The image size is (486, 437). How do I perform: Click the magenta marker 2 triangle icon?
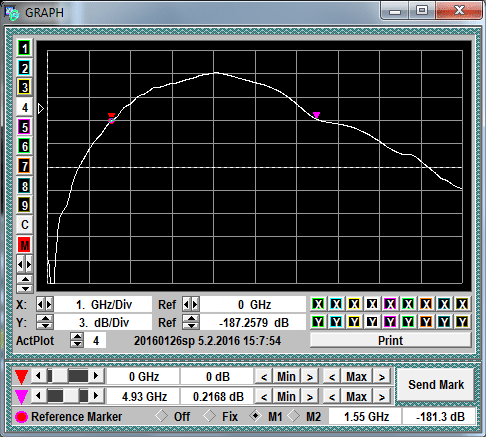[x=21, y=396]
